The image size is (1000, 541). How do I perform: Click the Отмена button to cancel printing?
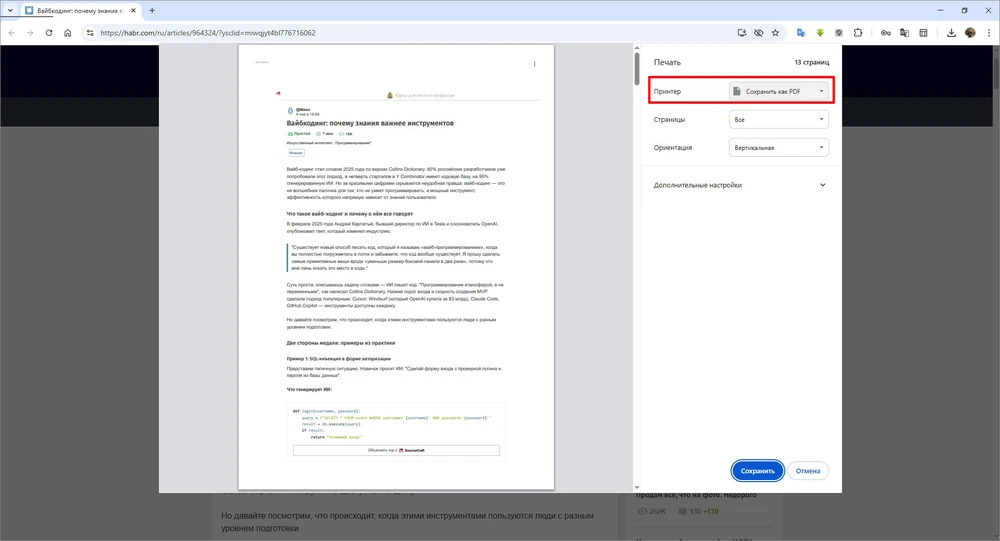click(808, 470)
